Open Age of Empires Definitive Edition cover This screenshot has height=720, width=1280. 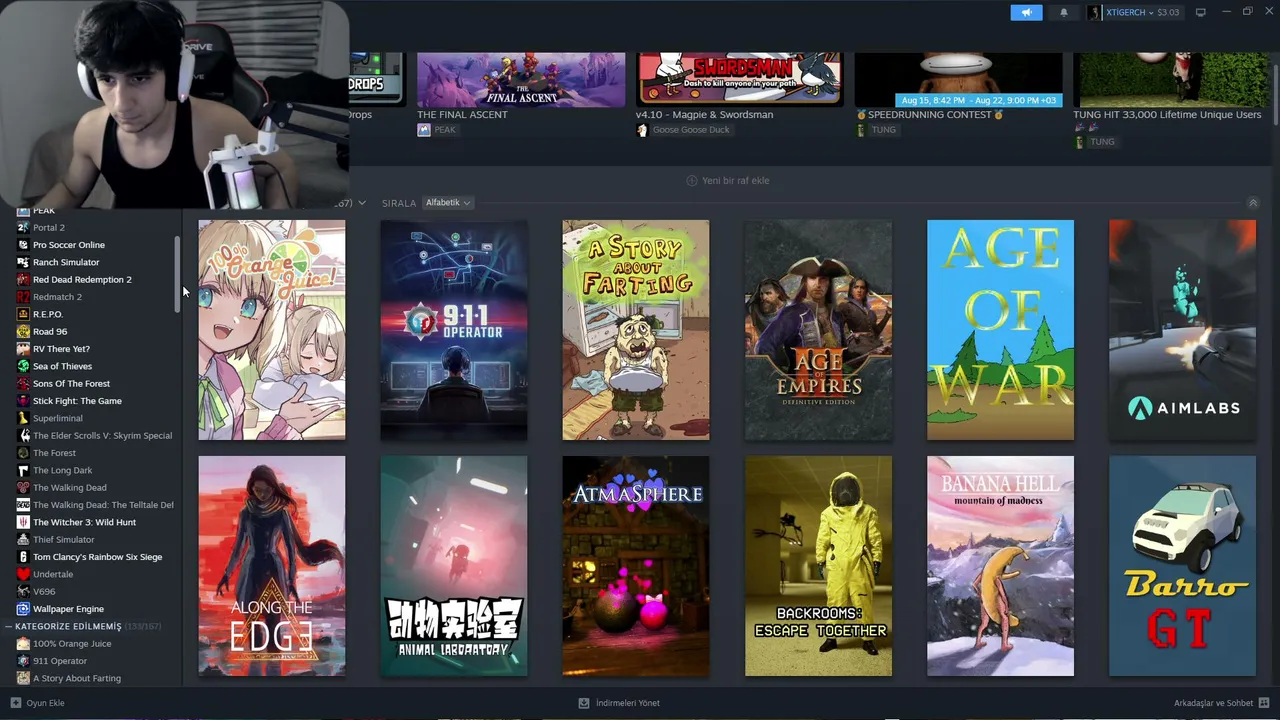point(818,330)
